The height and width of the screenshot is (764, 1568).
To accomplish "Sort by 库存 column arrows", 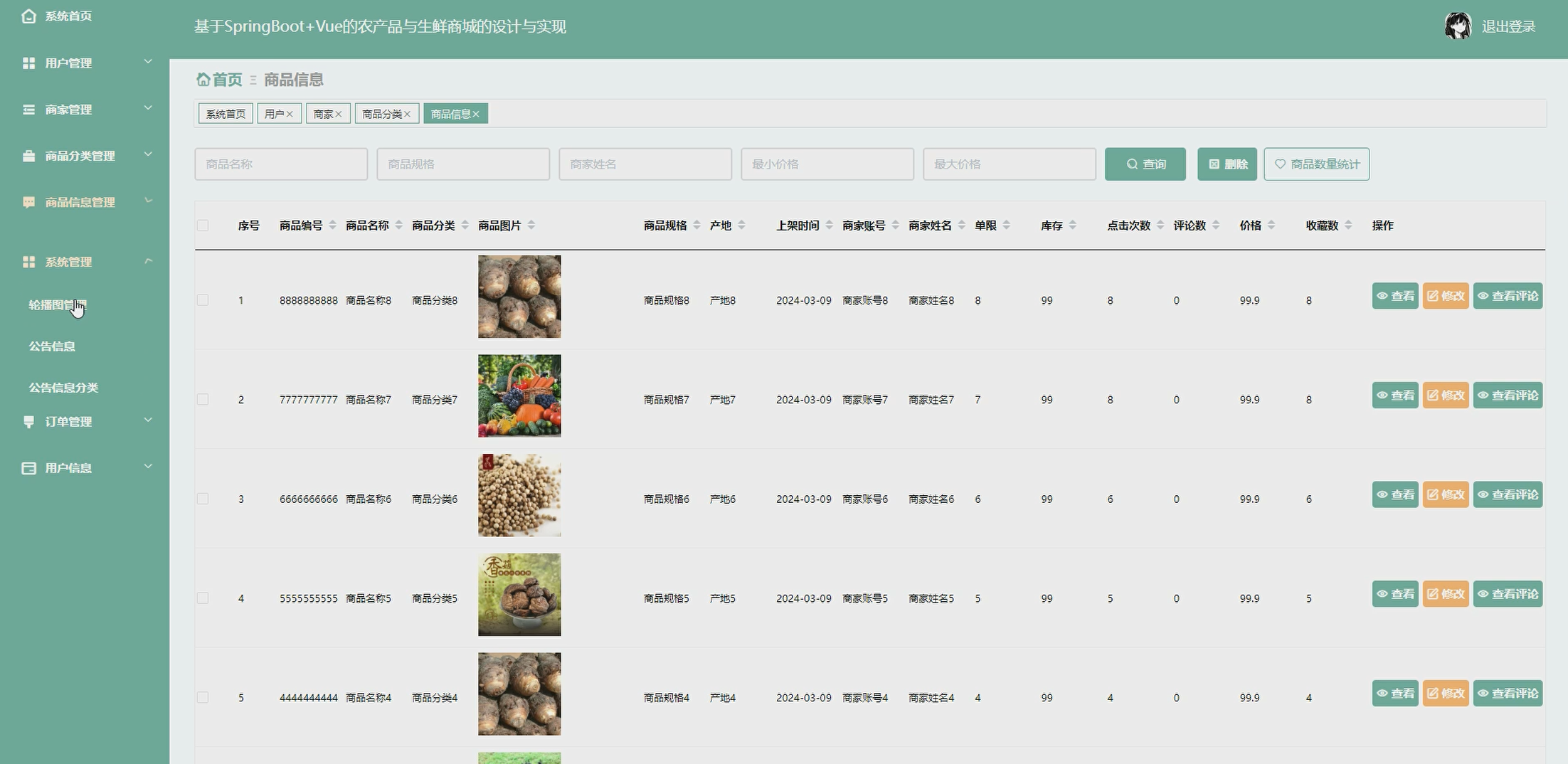I will coord(1072,226).
